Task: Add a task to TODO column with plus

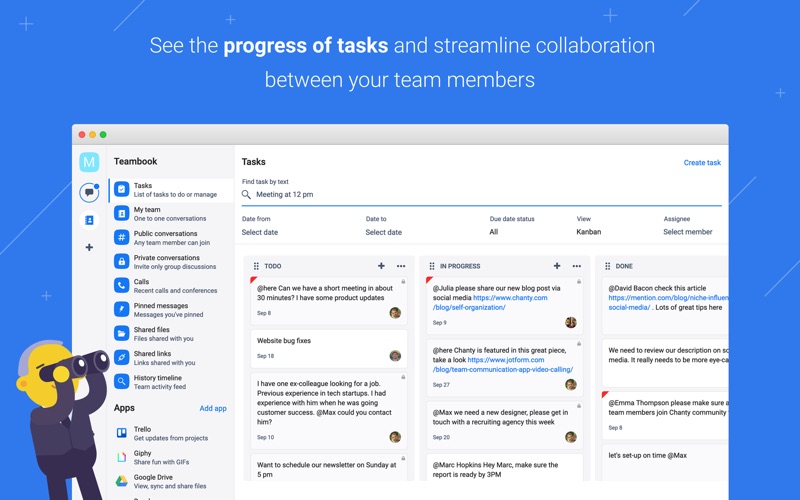Action: tap(381, 266)
